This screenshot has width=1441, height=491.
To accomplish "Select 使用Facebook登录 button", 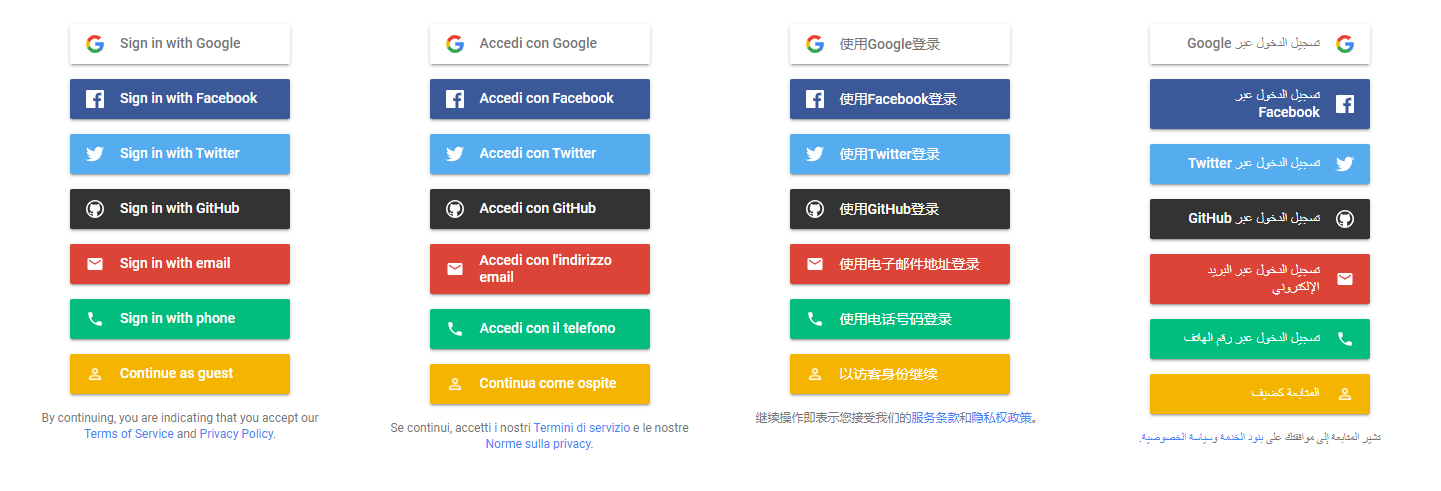I will coord(900,99).
